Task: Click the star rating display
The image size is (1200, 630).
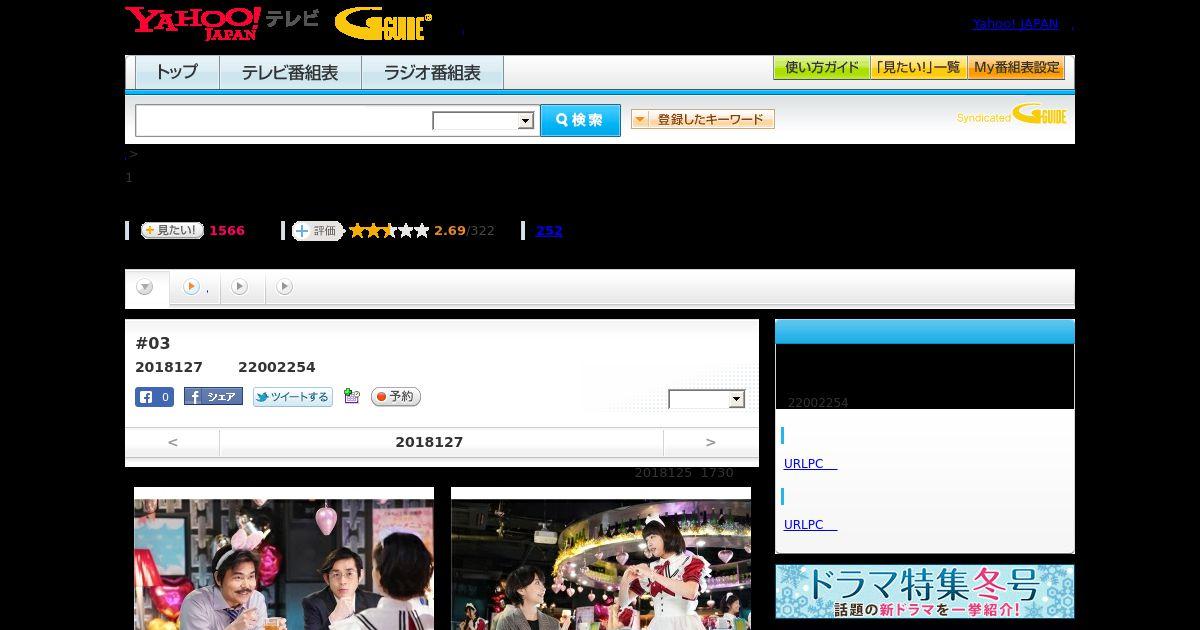Action: pyautogui.click(x=389, y=230)
